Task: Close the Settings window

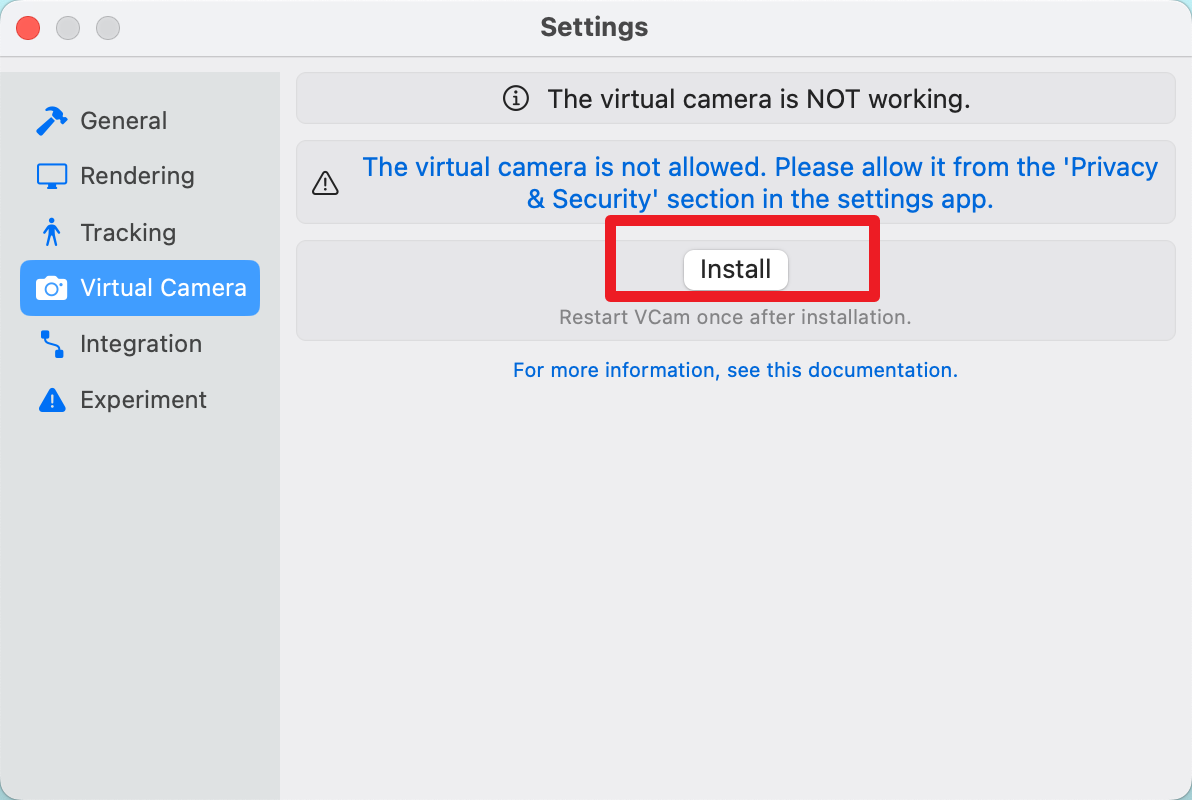Action: pyautogui.click(x=28, y=28)
